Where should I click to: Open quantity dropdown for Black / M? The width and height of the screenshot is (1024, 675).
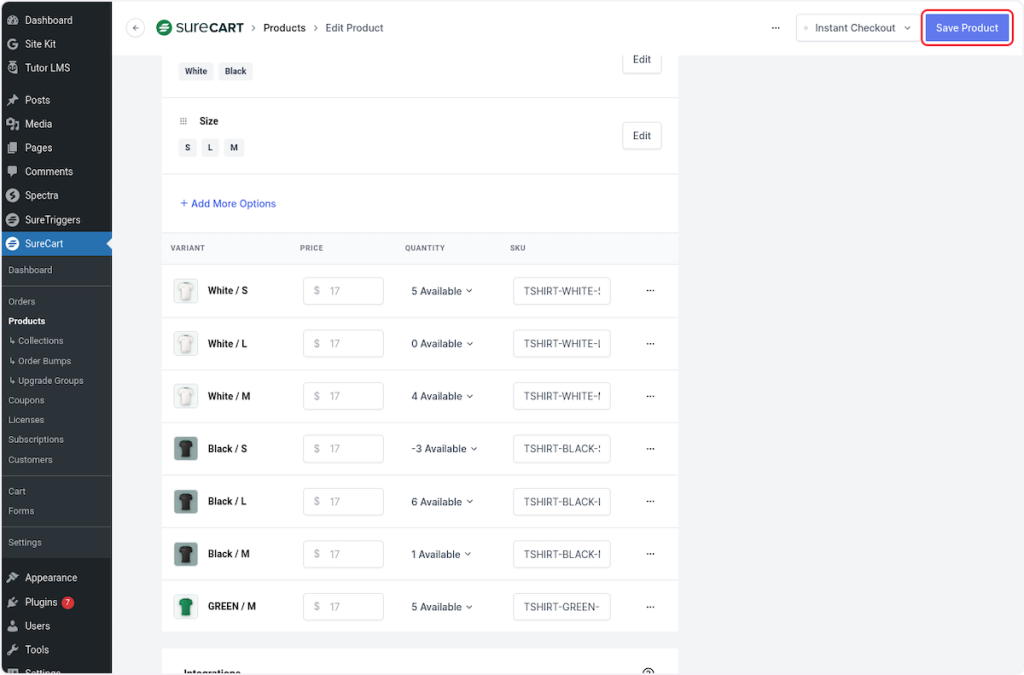tap(441, 554)
